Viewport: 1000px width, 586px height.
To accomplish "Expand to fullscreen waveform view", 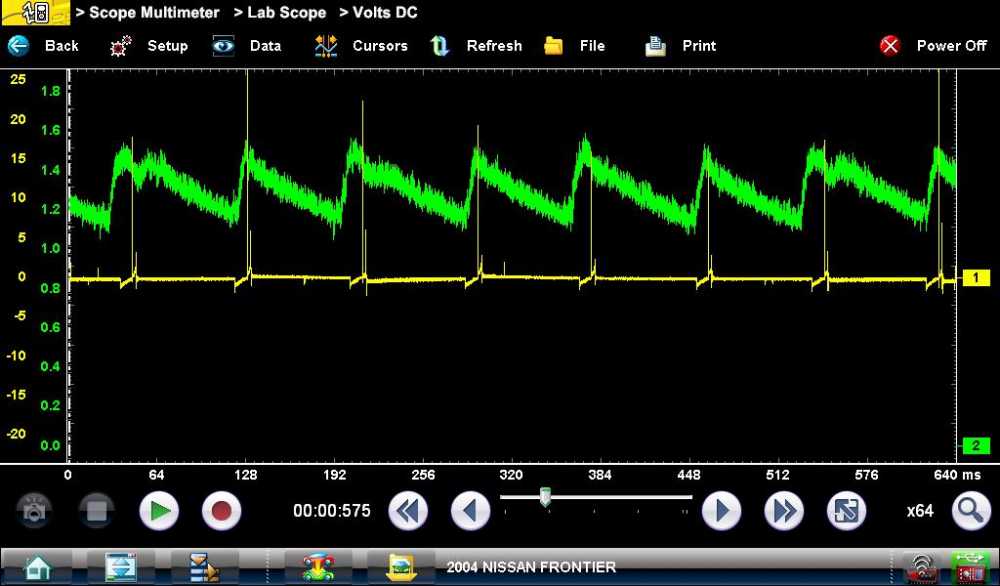I will [x=846, y=511].
